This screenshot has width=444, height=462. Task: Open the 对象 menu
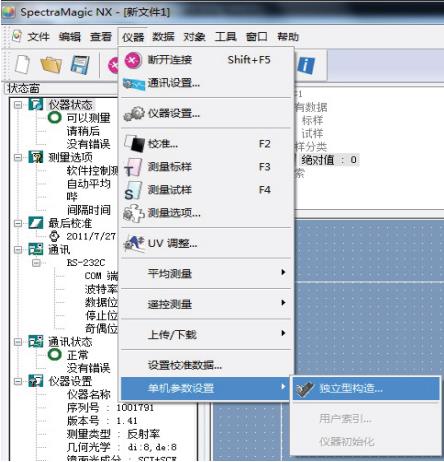[x=194, y=37]
